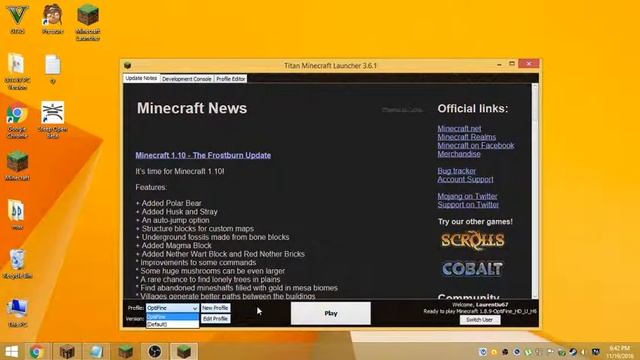Open the Merchandise link
The height and width of the screenshot is (360, 640).
point(459,154)
